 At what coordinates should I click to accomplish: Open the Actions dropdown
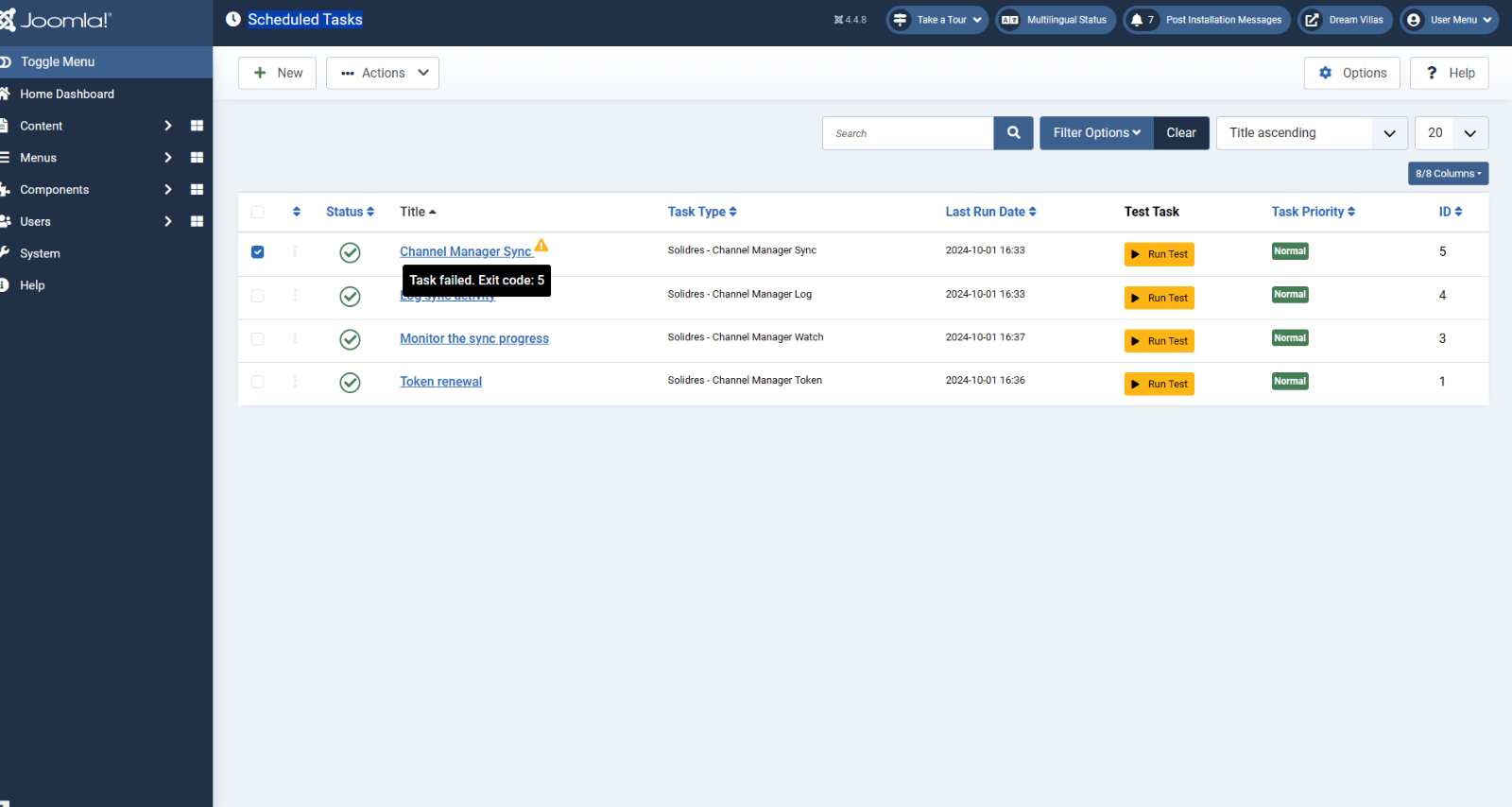pos(383,73)
